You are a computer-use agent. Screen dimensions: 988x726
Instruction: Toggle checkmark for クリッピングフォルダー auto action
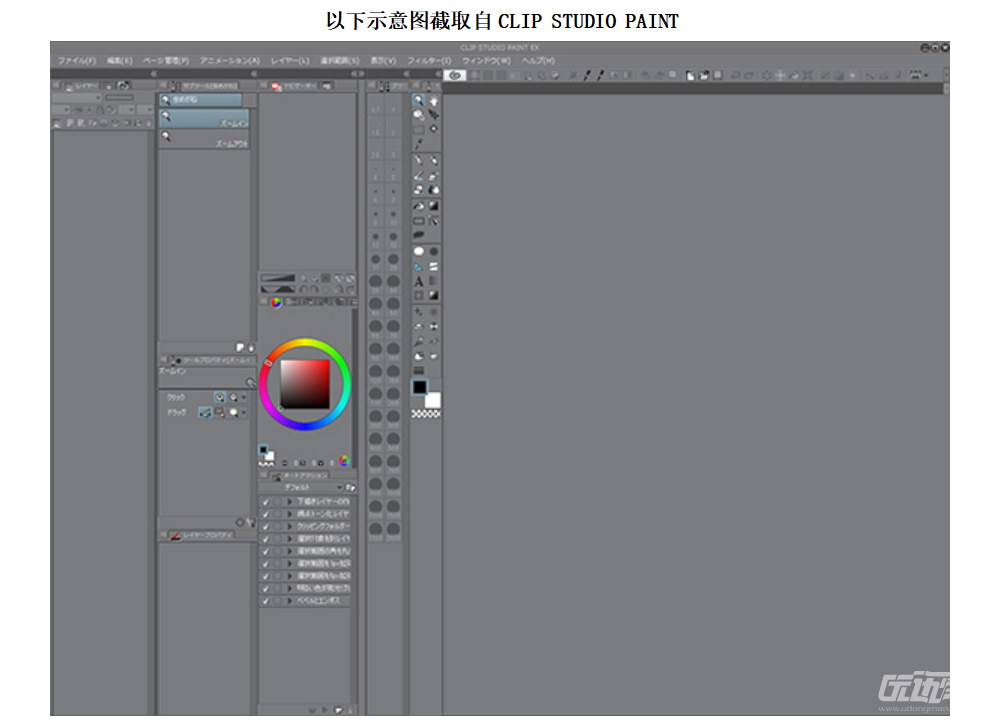(266, 527)
